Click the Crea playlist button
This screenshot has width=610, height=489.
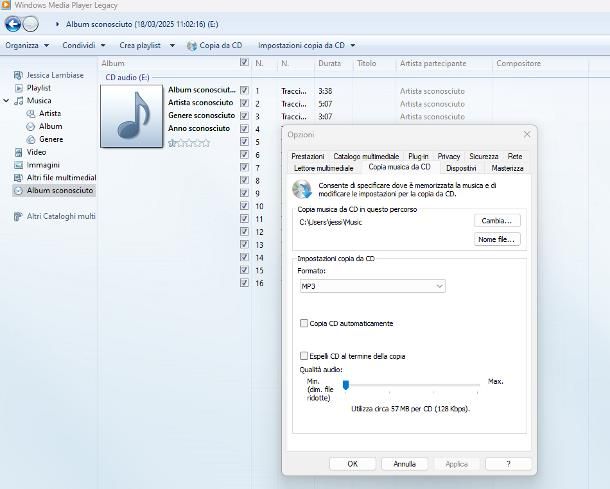[x=140, y=46]
